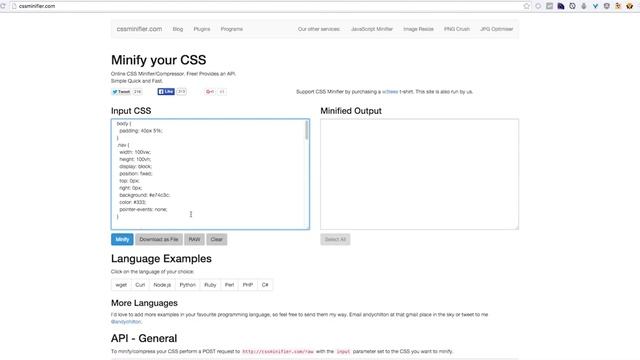Click the Minify your CSS heading

click(158, 60)
